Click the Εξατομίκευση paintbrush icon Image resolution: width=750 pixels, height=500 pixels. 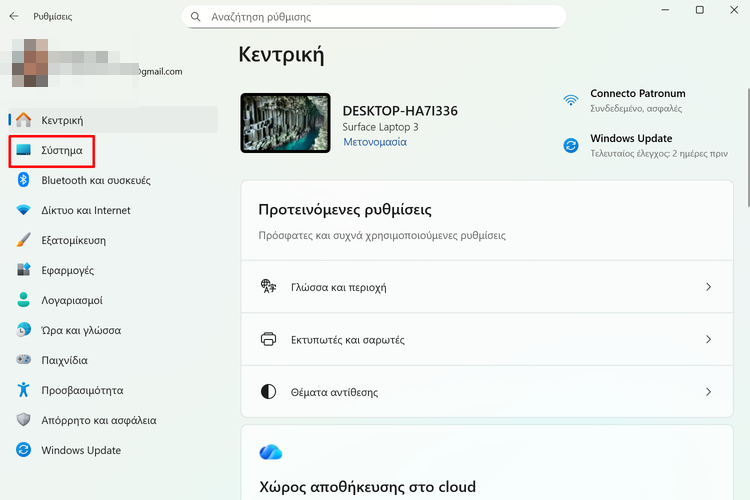24,241
